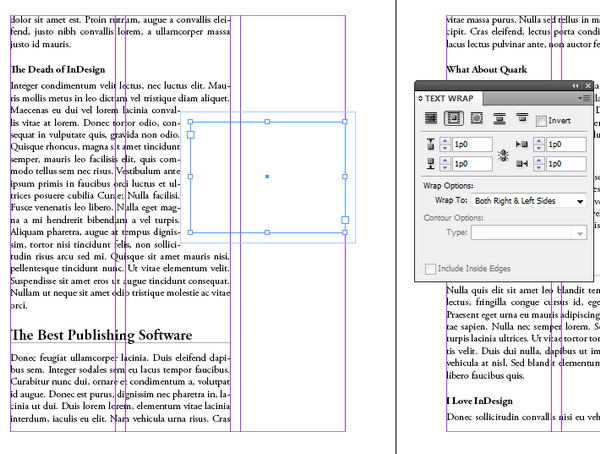Select Wrap around bounding box icon

[453, 118]
